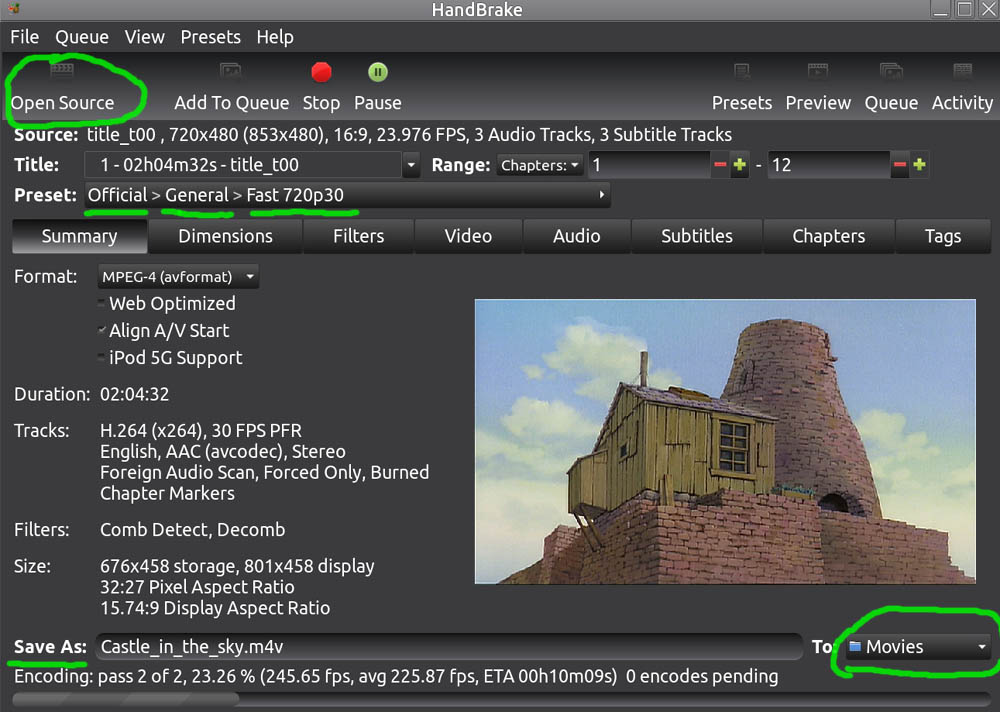Switch to the Filters tab
Screen dimensions: 1000x712
point(358,236)
